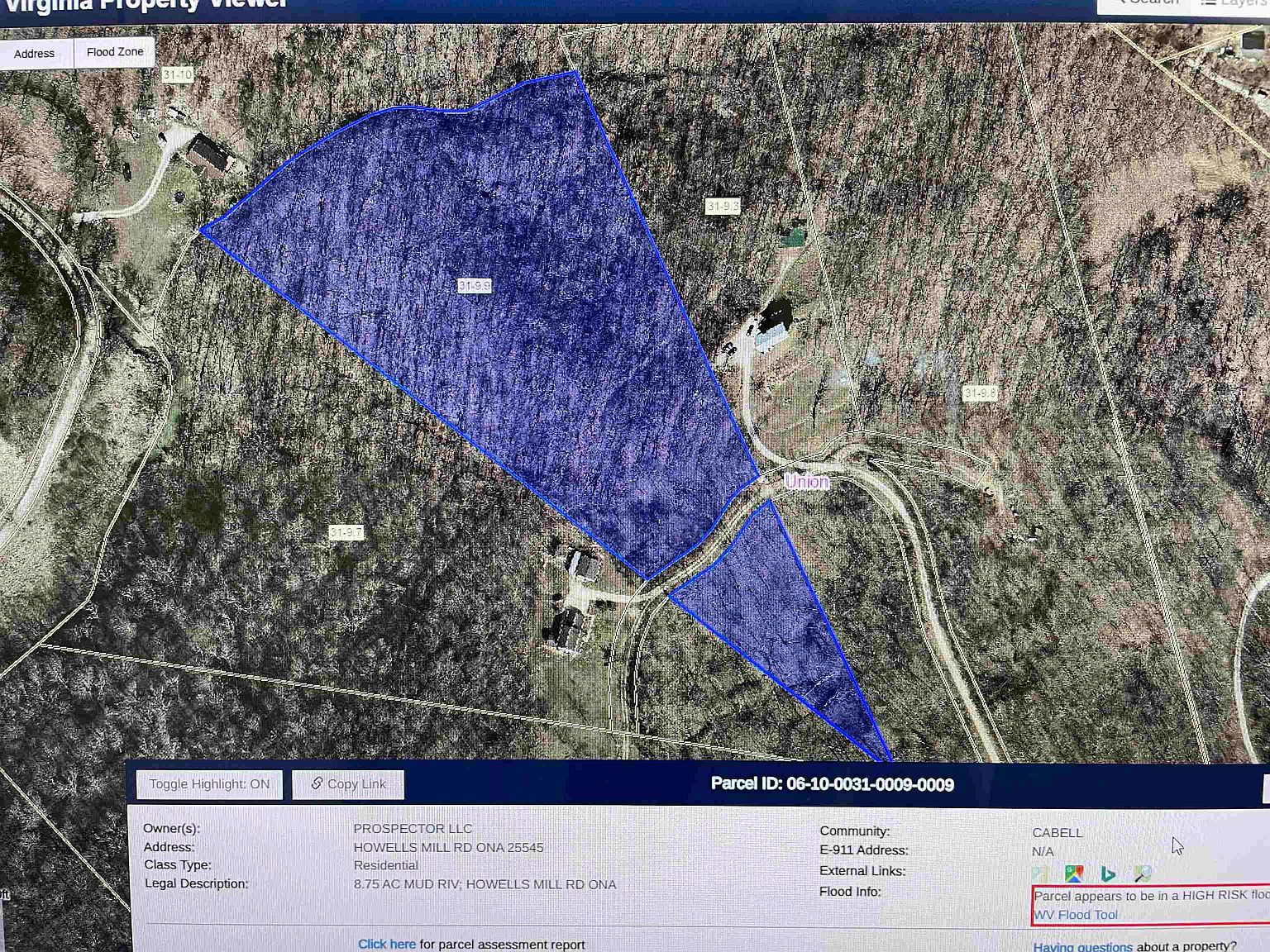The image size is (1270, 952).
Task: Open the Search panel
Action: coord(1145,3)
